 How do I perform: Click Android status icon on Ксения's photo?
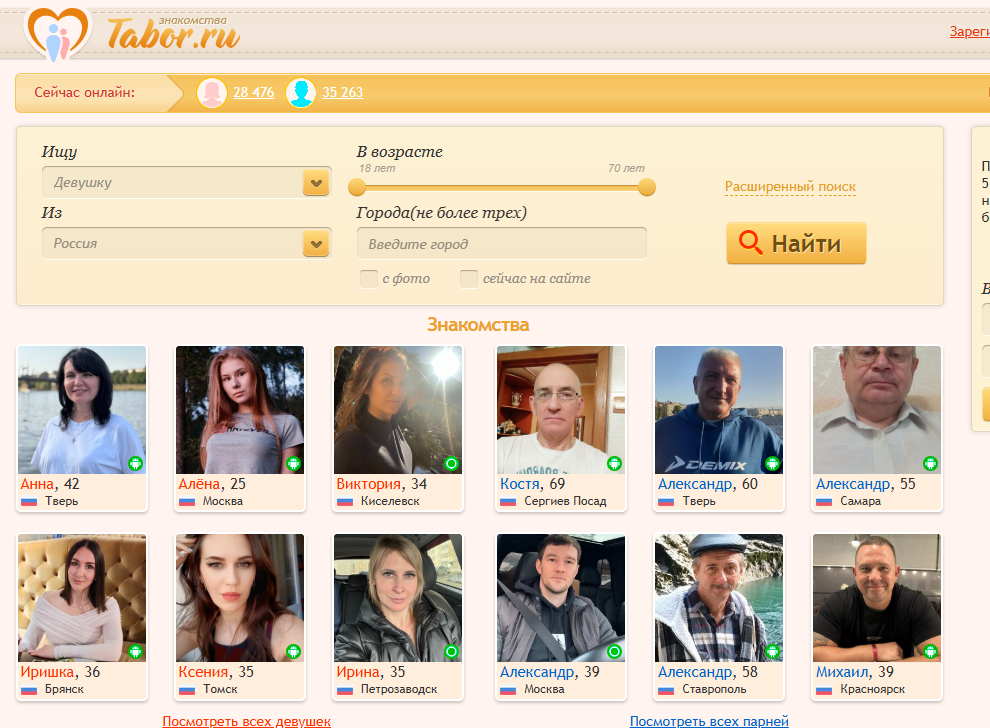tap(294, 652)
